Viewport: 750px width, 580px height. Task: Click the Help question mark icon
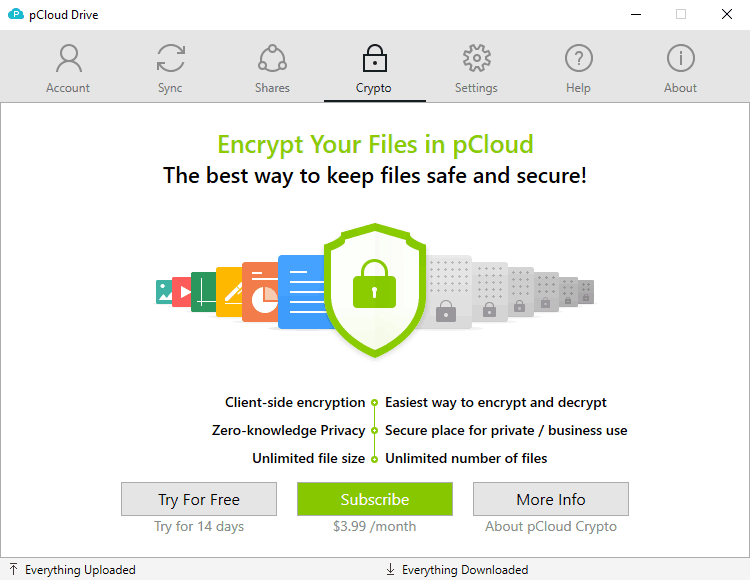(x=579, y=58)
